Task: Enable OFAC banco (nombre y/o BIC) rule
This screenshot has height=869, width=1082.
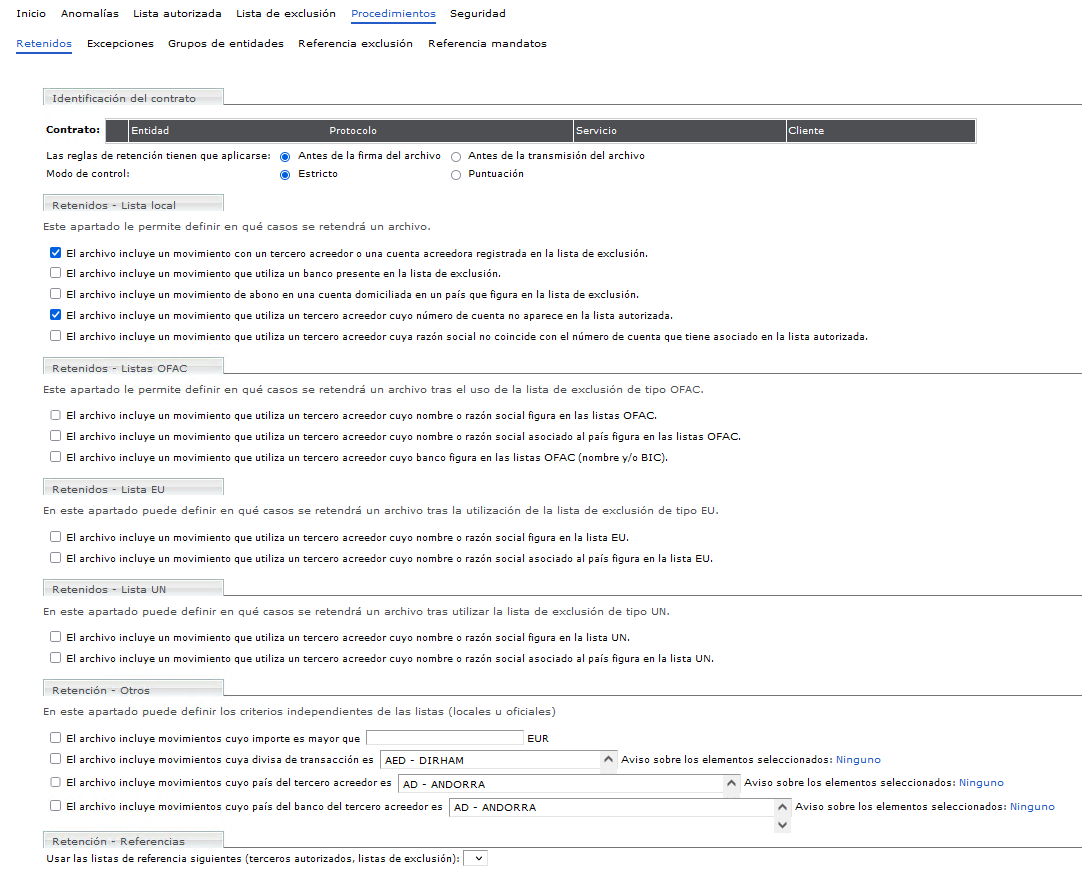Action: (56, 457)
